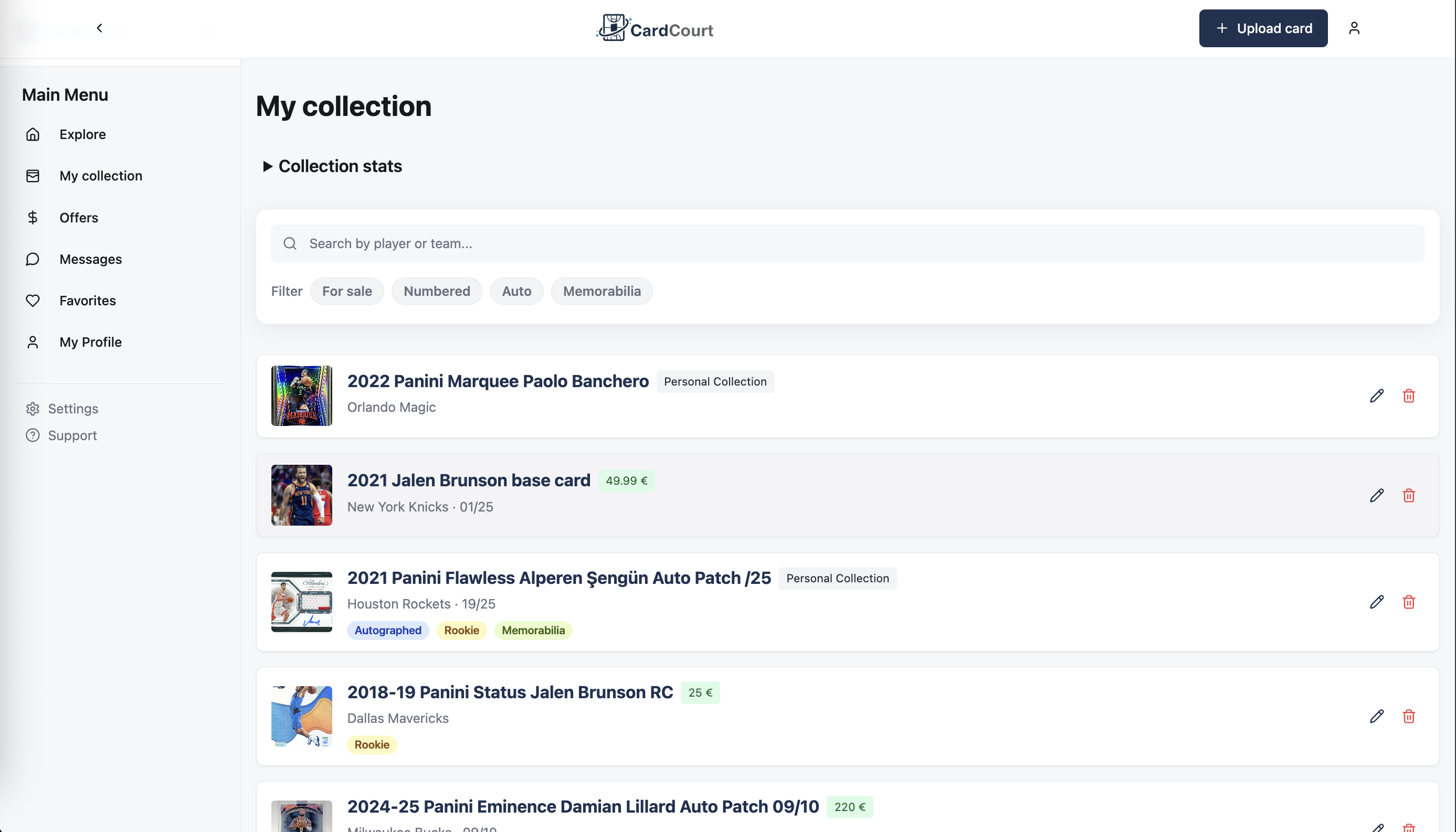
Task: Click the Upload card button
Action: (x=1263, y=28)
